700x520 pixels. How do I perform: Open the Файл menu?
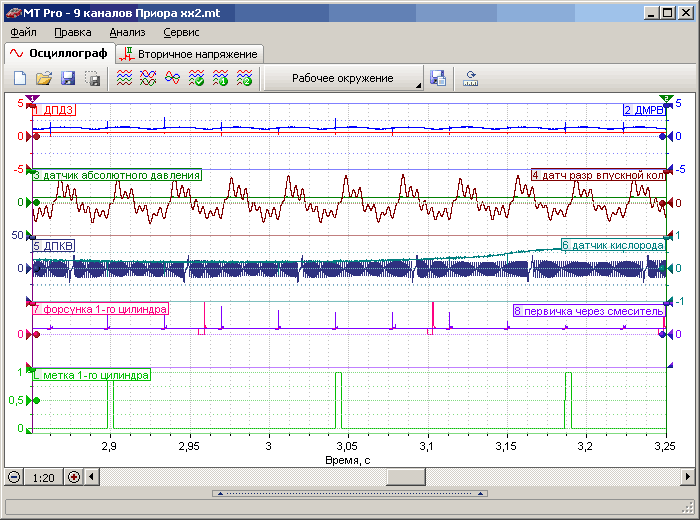[x=23, y=32]
